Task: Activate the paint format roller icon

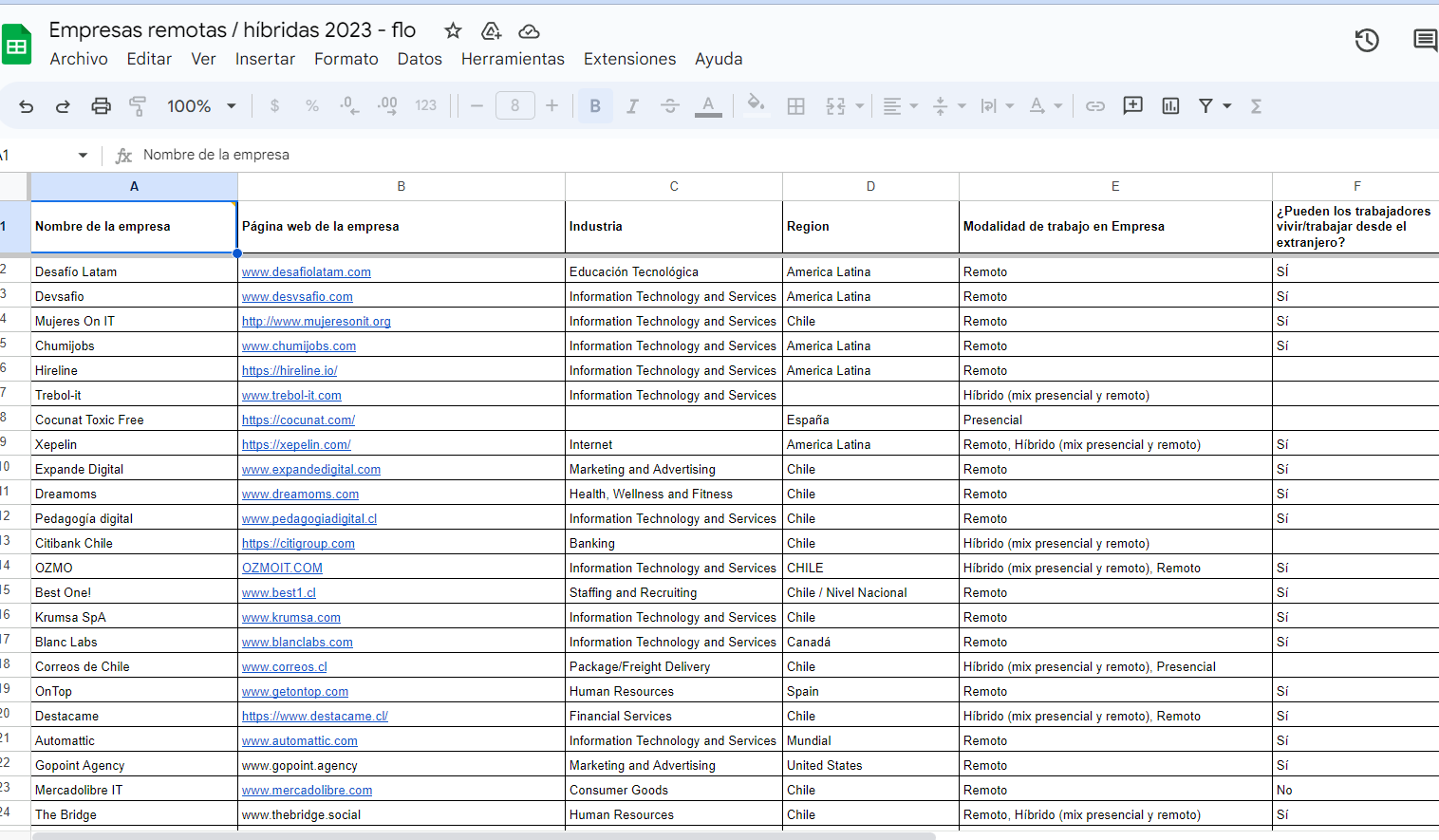Action: tap(138, 106)
